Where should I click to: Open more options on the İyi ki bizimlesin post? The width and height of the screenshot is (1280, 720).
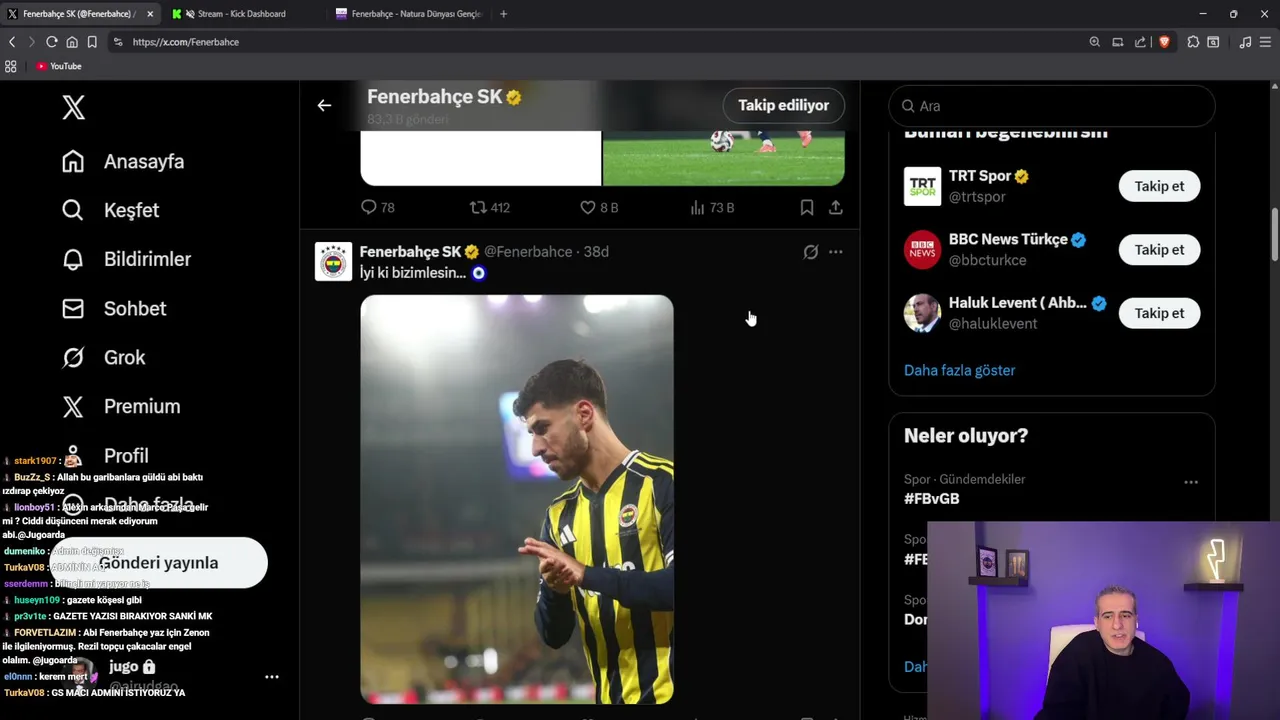[x=836, y=252]
